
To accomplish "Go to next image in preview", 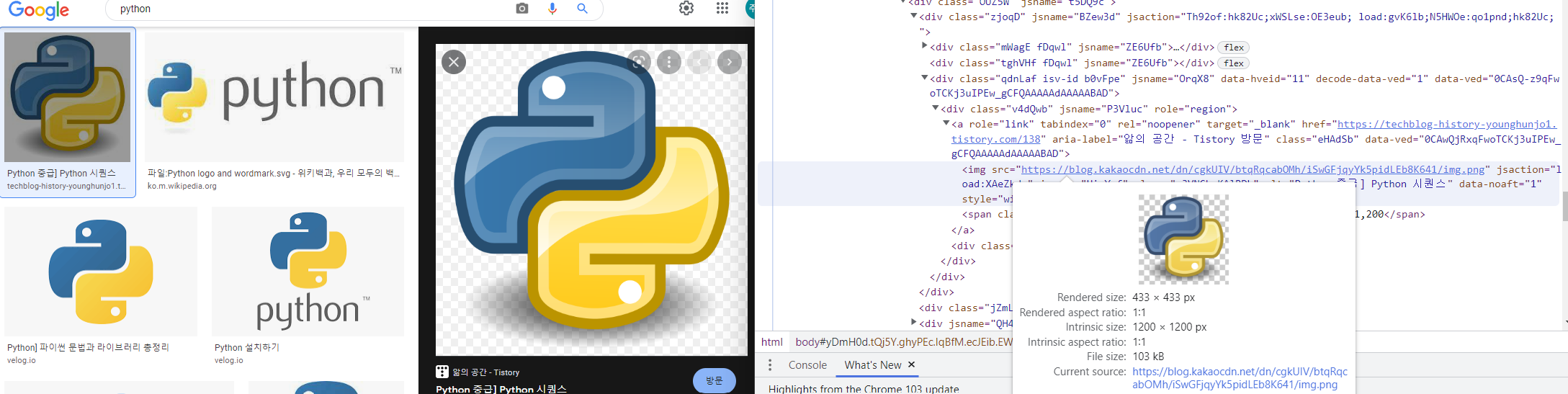I will (730, 62).
